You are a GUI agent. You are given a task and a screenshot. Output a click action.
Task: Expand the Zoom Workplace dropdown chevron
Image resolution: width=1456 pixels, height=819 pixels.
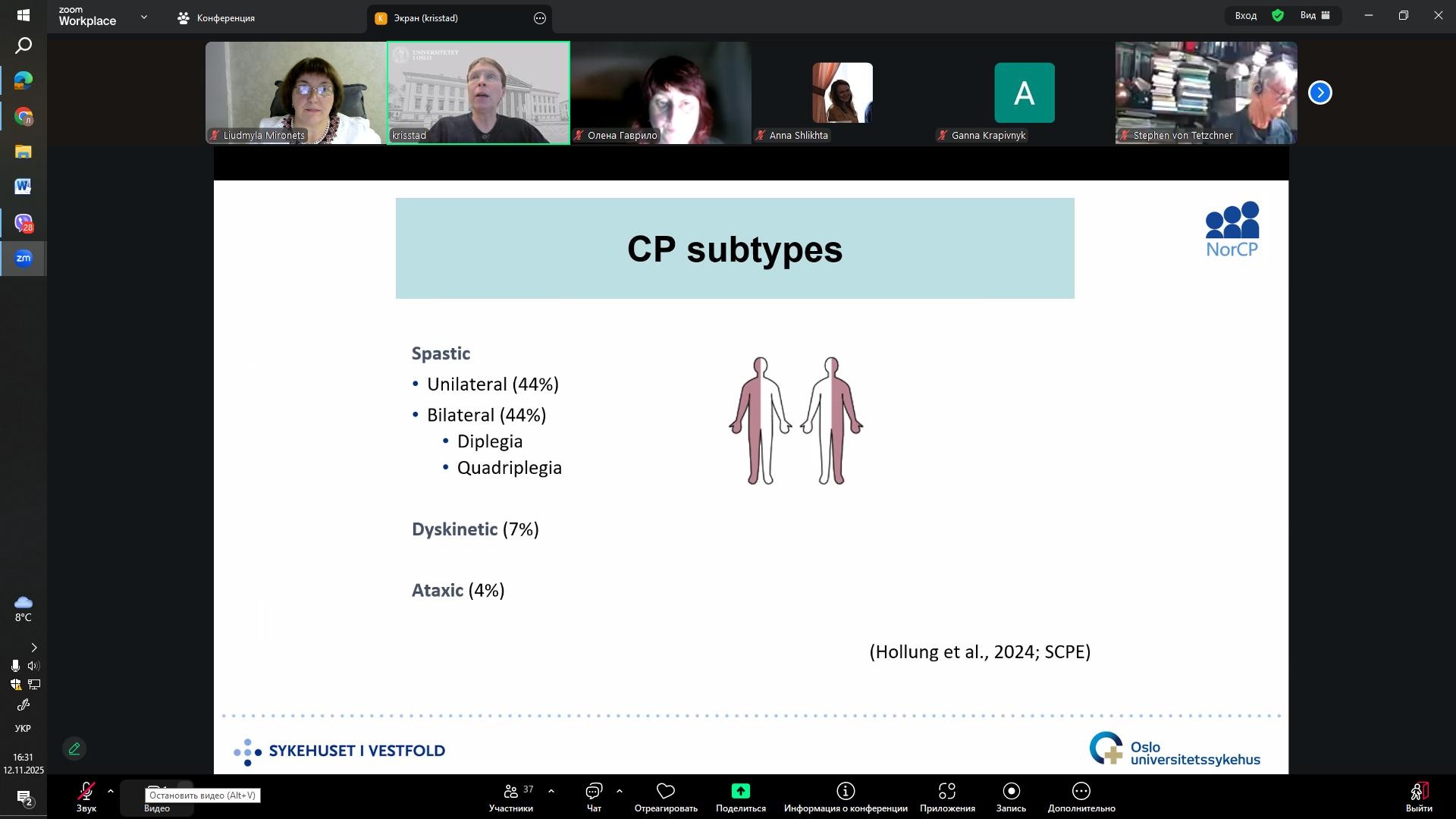[x=144, y=17]
